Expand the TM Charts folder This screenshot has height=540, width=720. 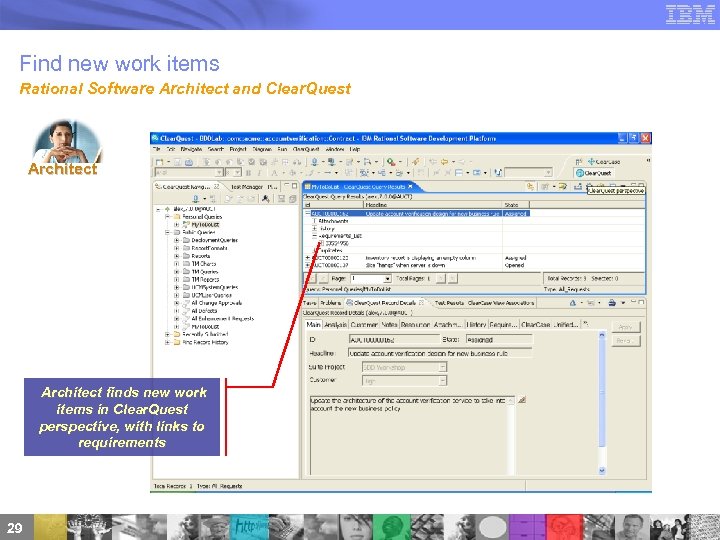[176, 264]
